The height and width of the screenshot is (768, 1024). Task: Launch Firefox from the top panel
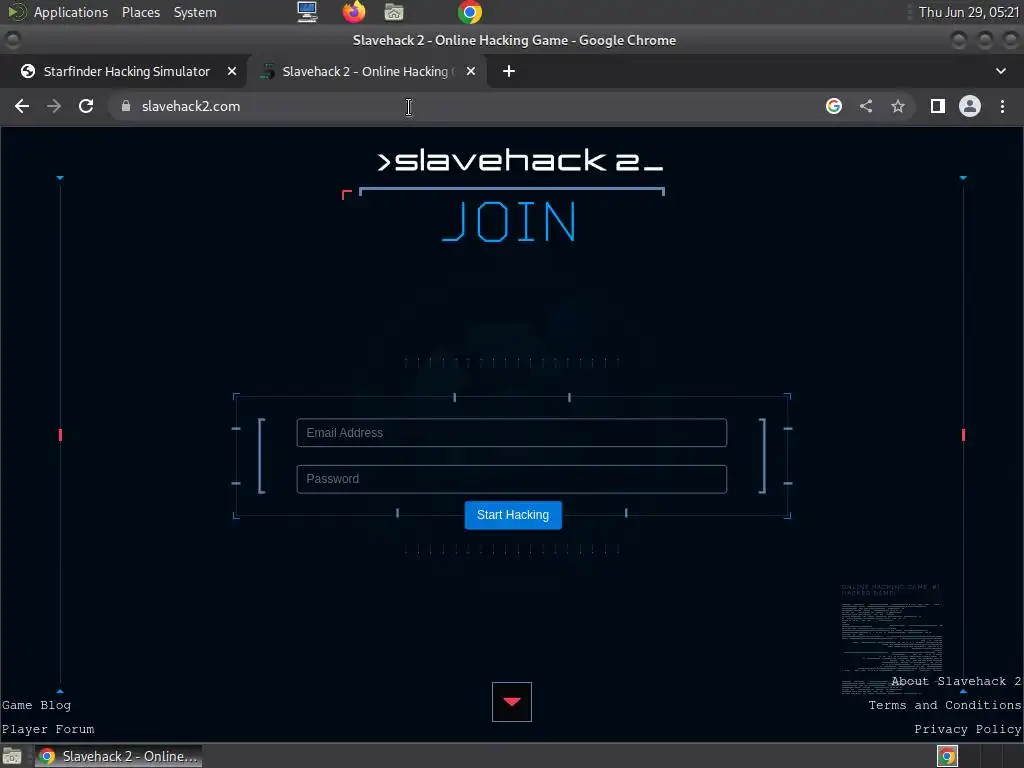pyautogui.click(x=354, y=12)
